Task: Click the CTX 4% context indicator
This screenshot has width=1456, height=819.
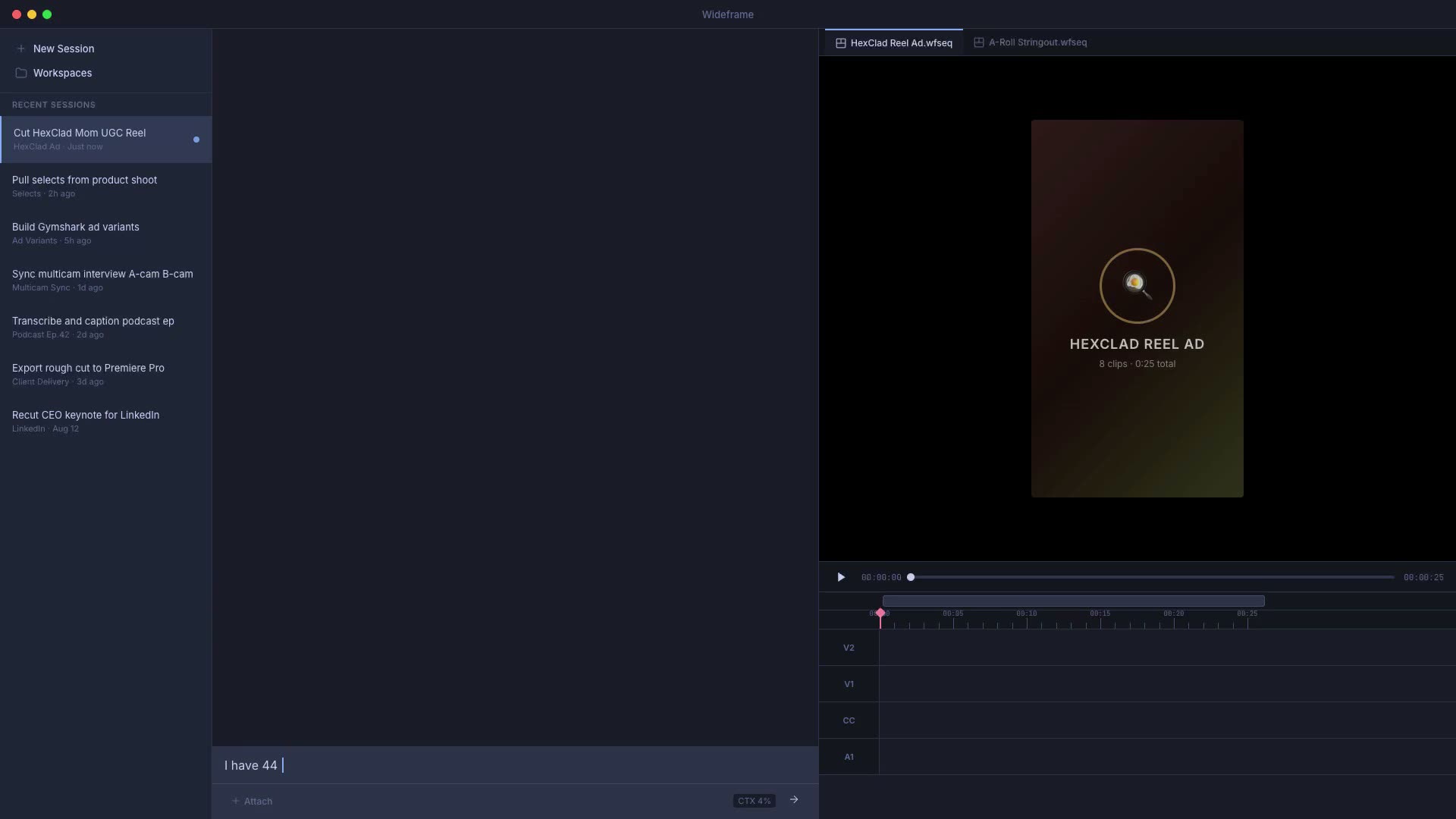Action: 754,801
